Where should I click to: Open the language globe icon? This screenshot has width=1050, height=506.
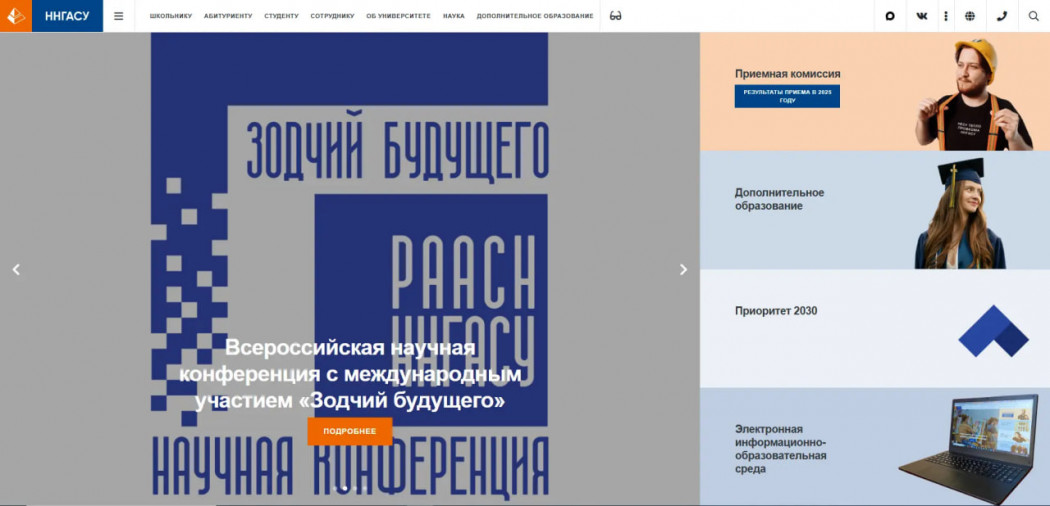point(970,16)
